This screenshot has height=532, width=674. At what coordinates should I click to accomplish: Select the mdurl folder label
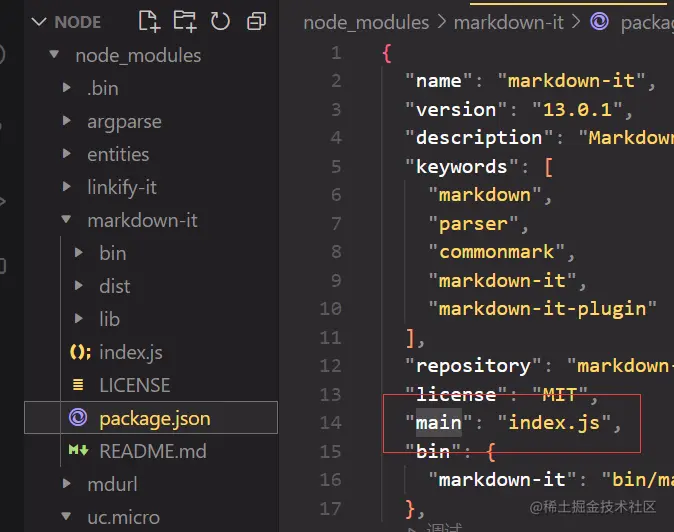coord(112,485)
